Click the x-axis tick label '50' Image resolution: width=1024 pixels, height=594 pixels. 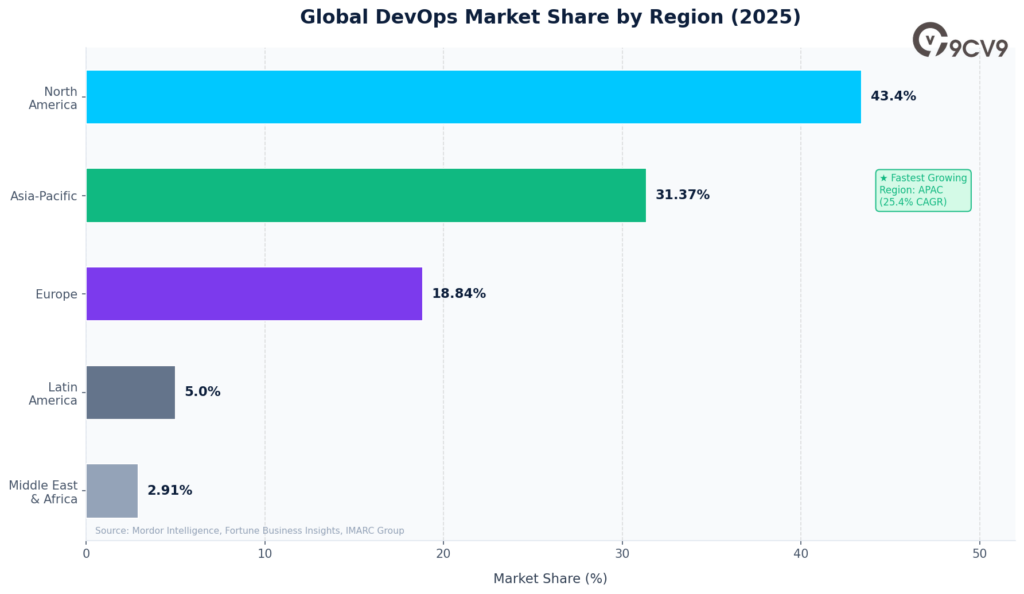click(x=980, y=554)
